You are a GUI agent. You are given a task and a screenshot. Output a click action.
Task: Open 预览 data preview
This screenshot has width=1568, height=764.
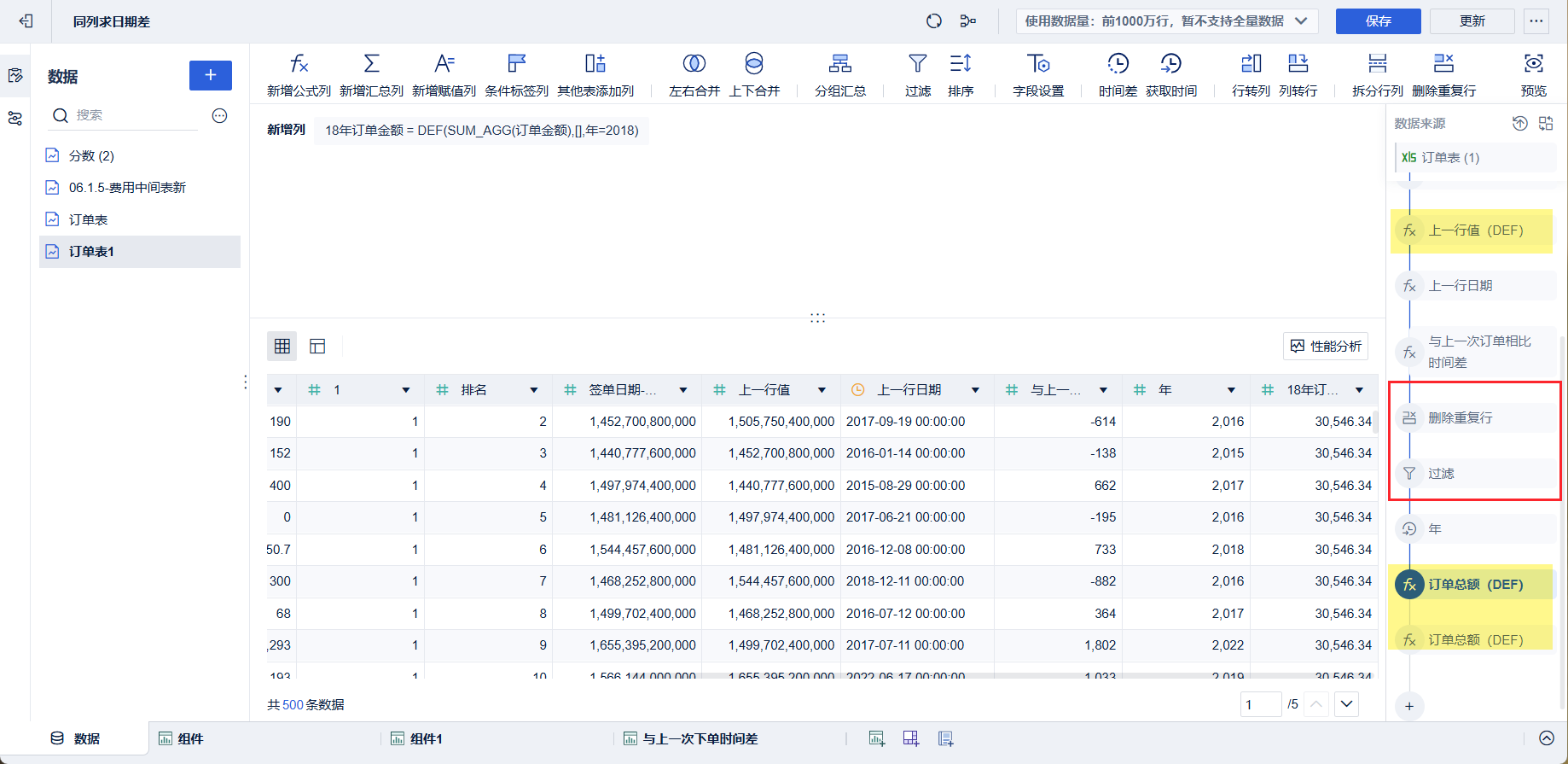(1534, 74)
